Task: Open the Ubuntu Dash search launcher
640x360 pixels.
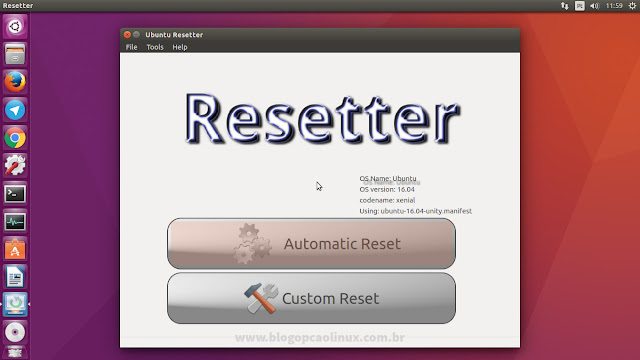Action: (15, 27)
